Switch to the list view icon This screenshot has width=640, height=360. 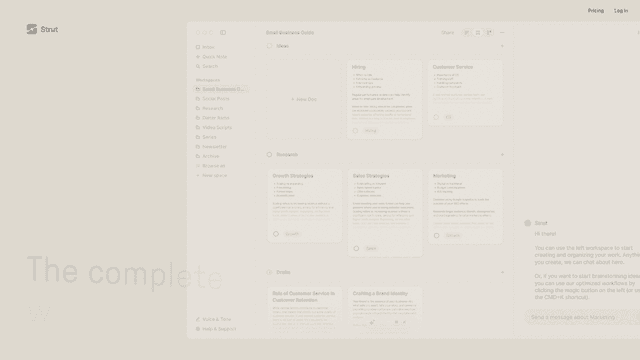click(x=467, y=33)
